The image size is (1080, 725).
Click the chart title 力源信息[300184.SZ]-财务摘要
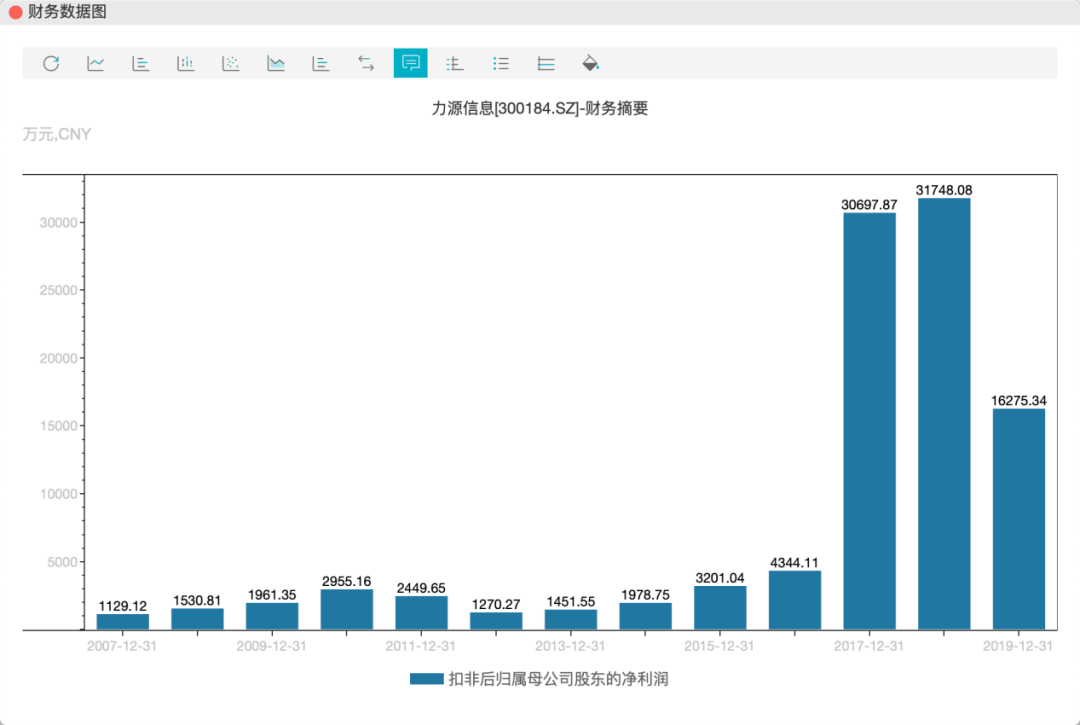pyautogui.click(x=540, y=108)
